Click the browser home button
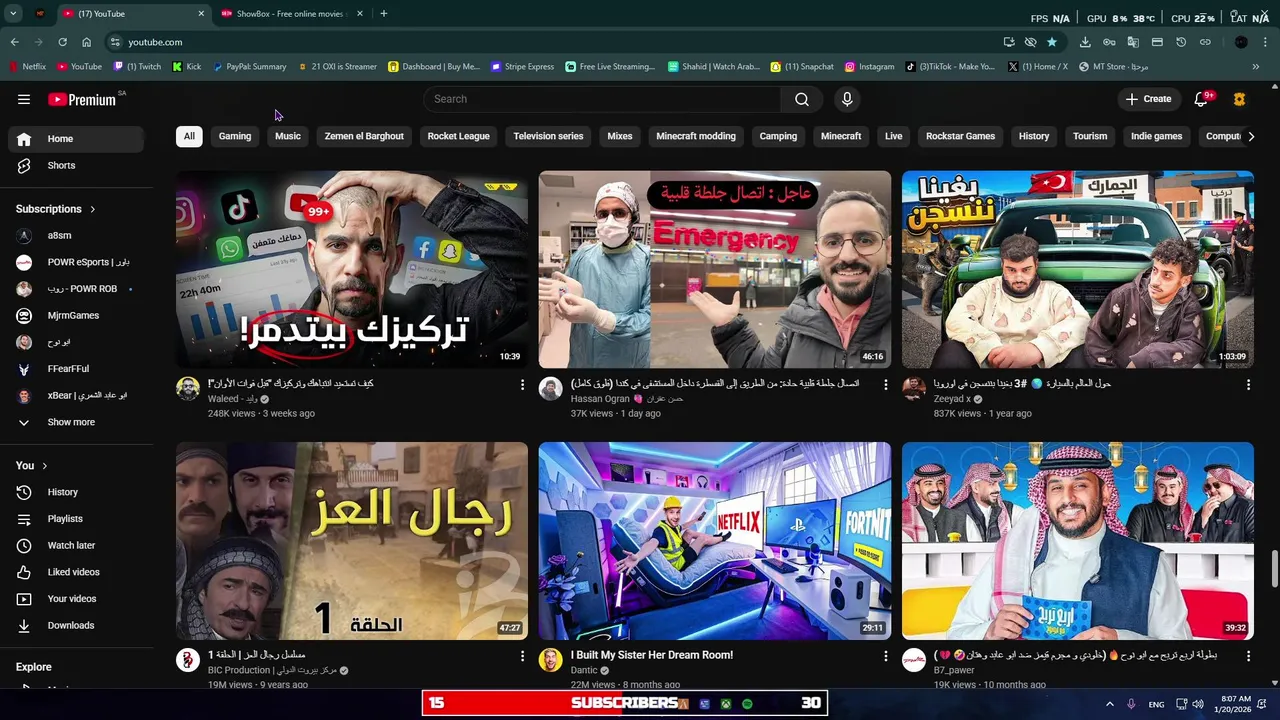This screenshot has width=1280, height=720. [86, 42]
